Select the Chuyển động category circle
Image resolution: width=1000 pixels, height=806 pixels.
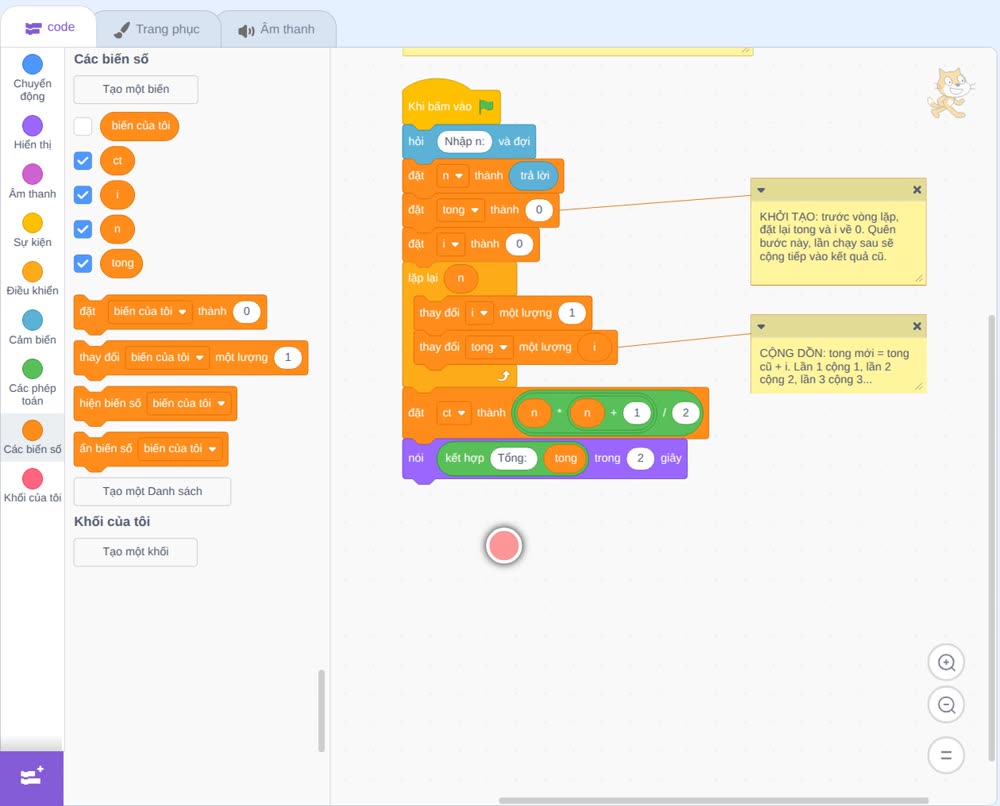pyautogui.click(x=32, y=64)
